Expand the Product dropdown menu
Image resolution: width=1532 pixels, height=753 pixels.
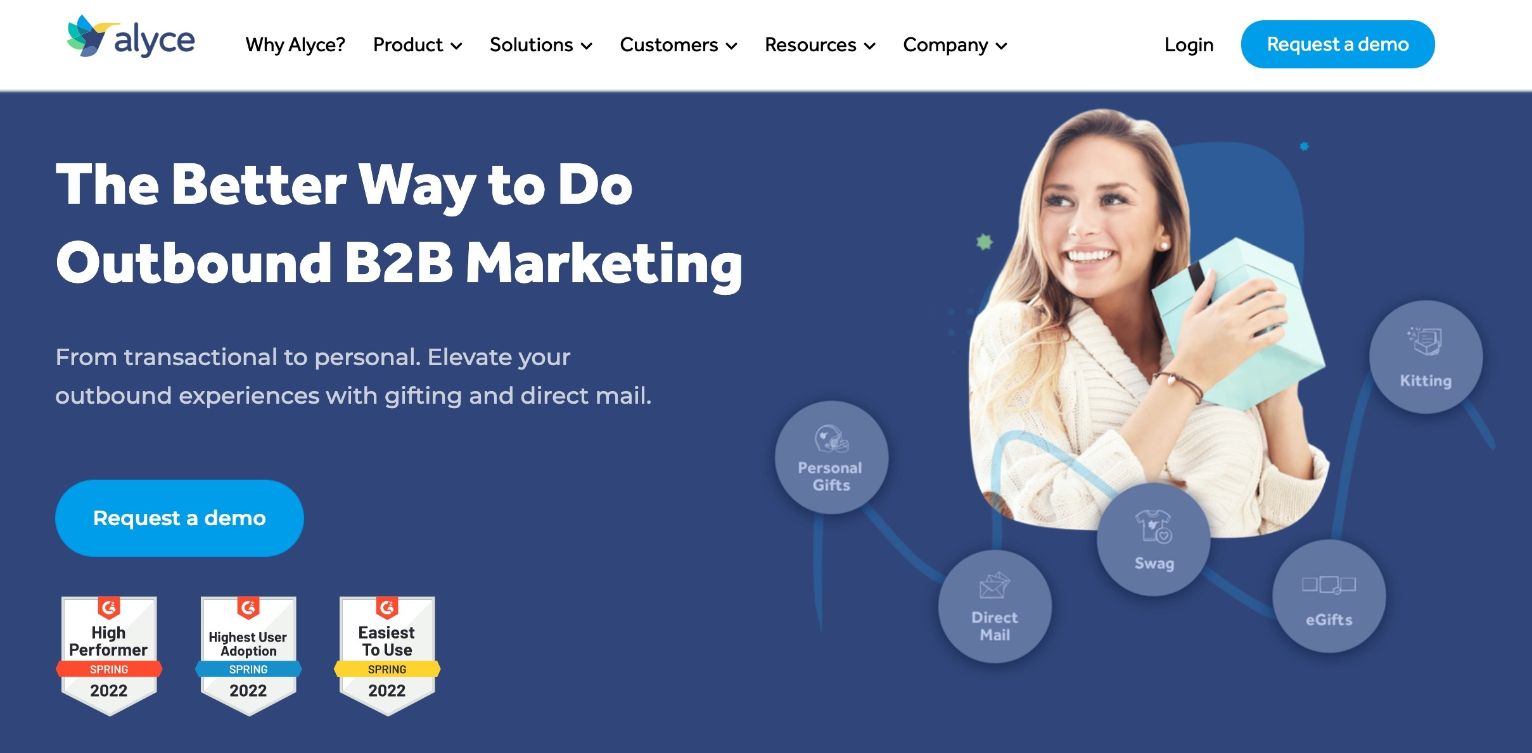[x=418, y=45]
